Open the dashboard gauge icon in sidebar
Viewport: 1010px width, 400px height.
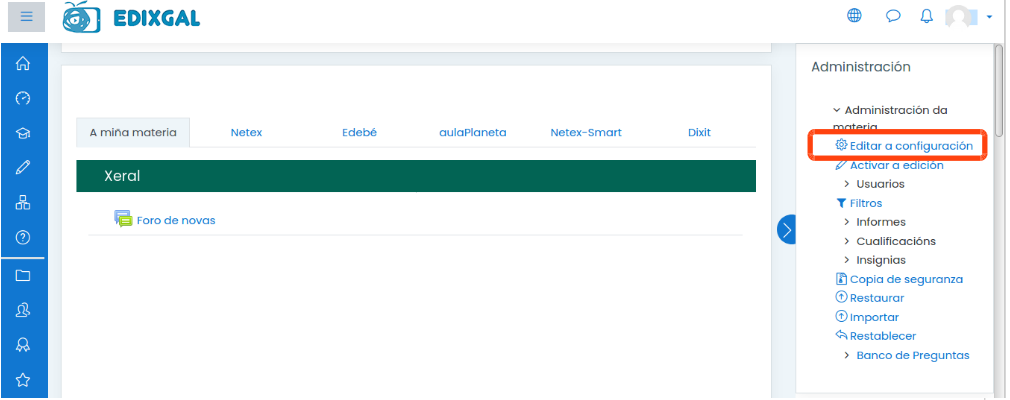pyautogui.click(x=24, y=98)
